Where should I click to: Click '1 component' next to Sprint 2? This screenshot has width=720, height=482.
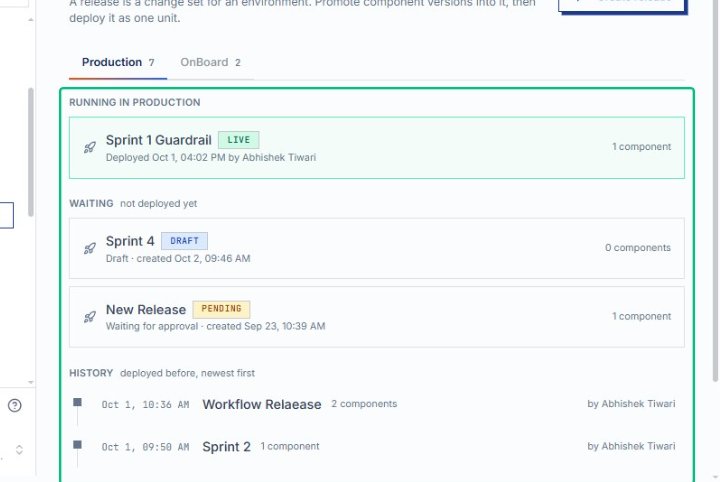point(290,446)
